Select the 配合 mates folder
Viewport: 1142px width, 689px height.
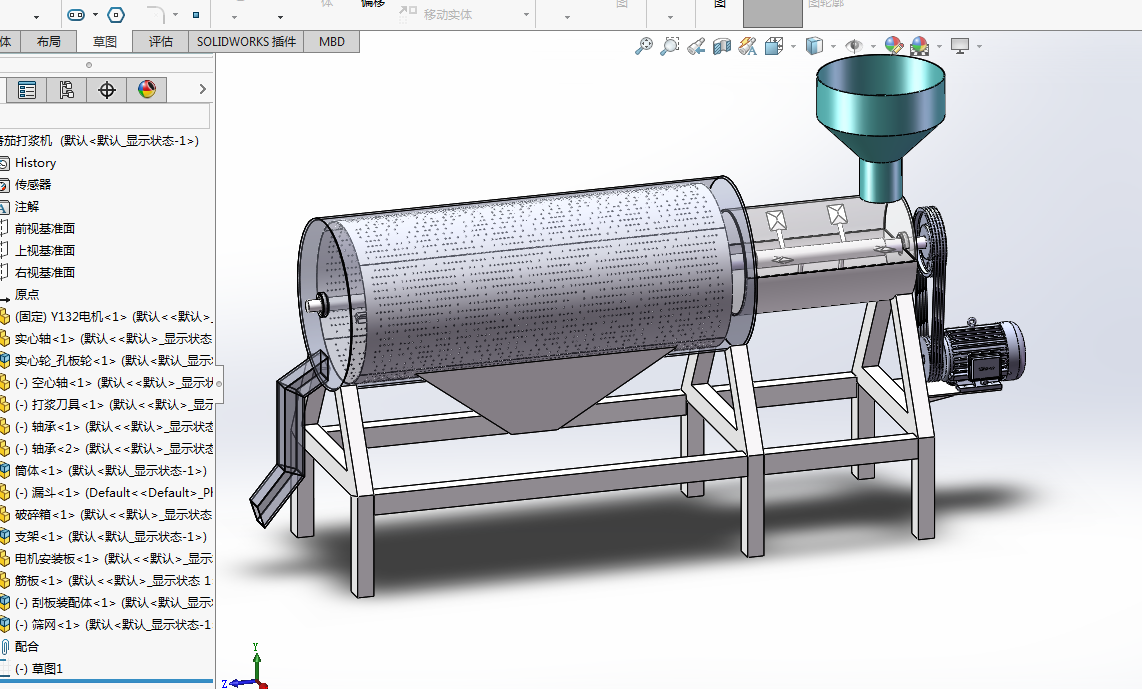pos(26,647)
